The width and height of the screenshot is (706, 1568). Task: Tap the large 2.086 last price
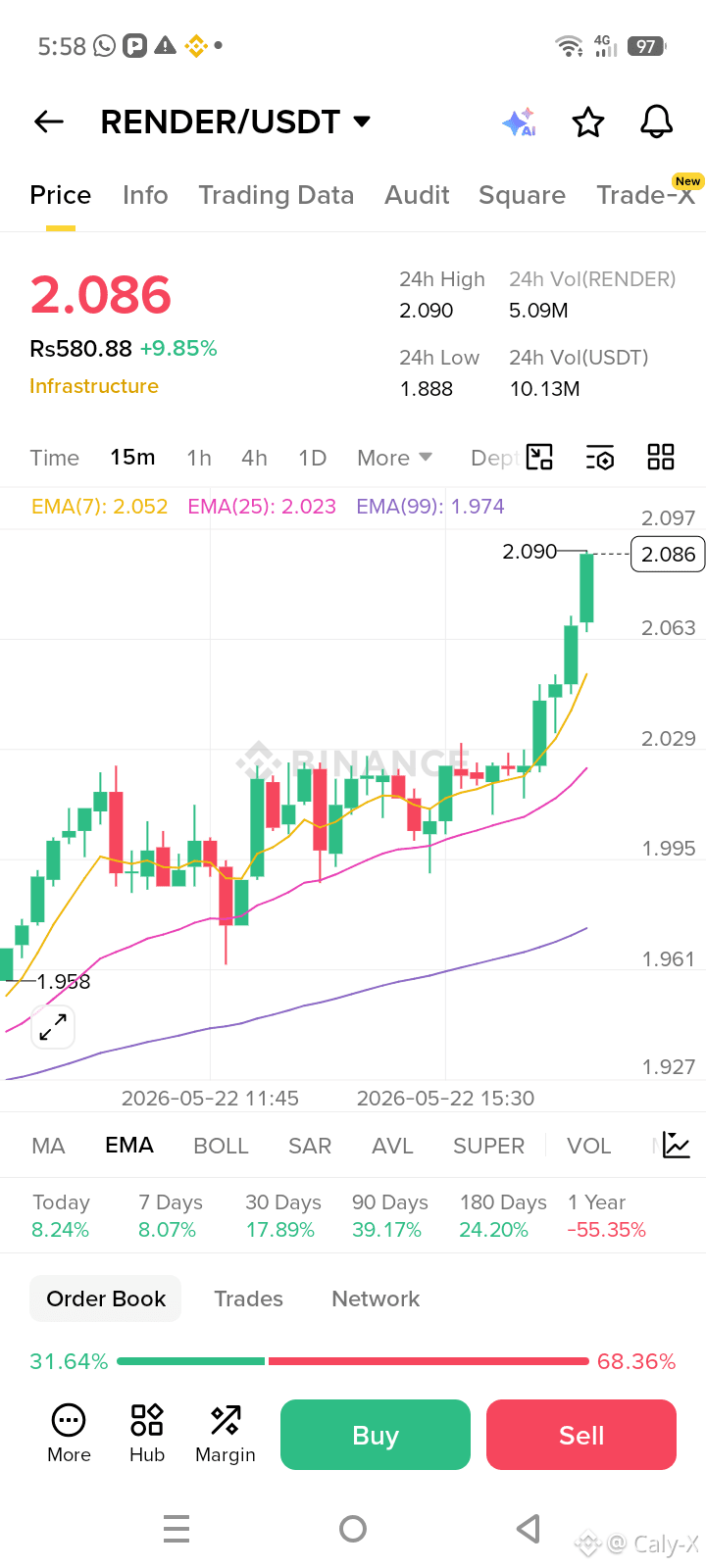point(101,295)
